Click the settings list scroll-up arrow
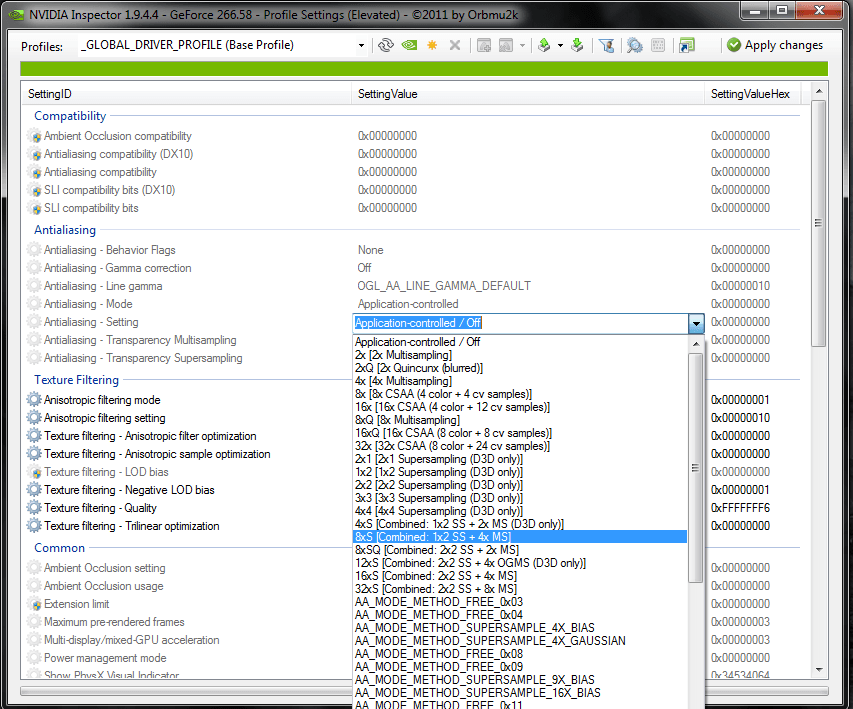This screenshot has width=853, height=709. (x=819, y=91)
